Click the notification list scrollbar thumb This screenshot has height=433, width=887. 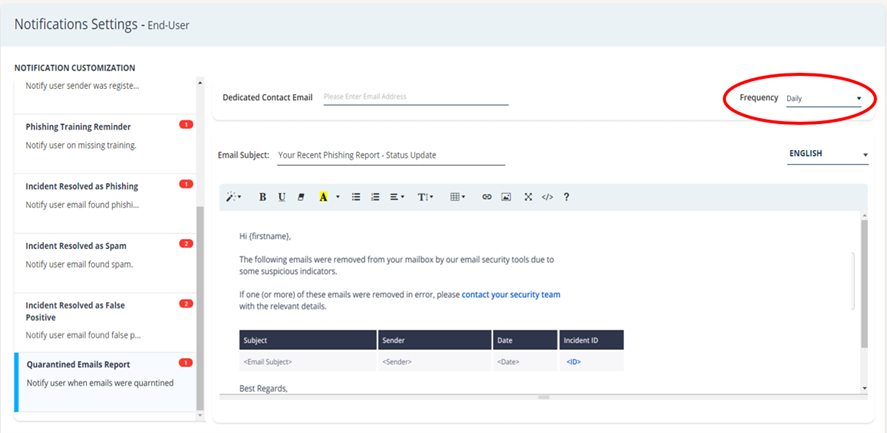(x=199, y=308)
